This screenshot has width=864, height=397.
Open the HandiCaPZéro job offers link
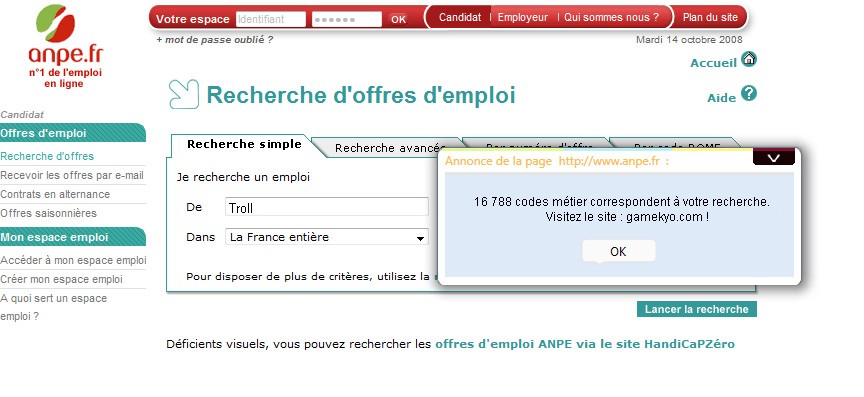click(x=585, y=344)
